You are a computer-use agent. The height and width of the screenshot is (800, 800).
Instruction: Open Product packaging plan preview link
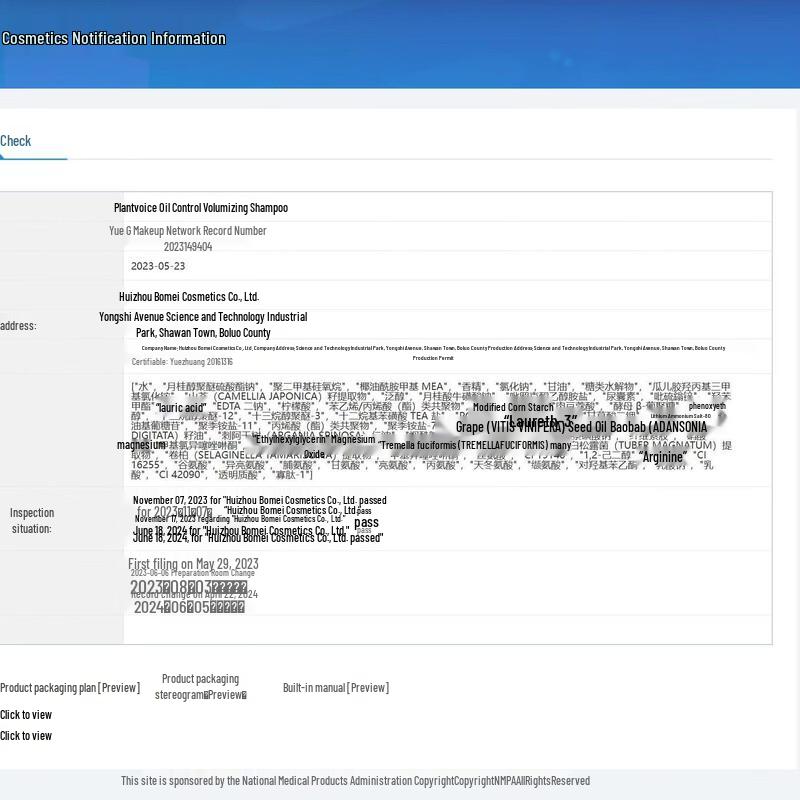(x=70, y=688)
